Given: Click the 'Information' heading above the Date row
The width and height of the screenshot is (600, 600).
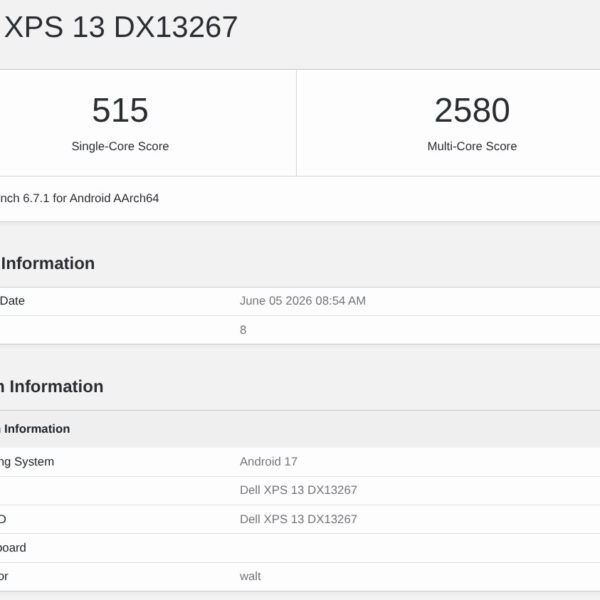Looking at the screenshot, I should (x=48, y=264).
